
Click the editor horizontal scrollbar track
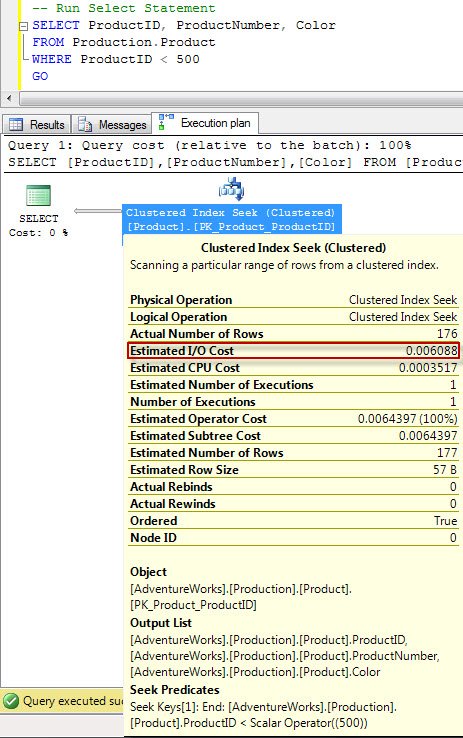(241, 99)
